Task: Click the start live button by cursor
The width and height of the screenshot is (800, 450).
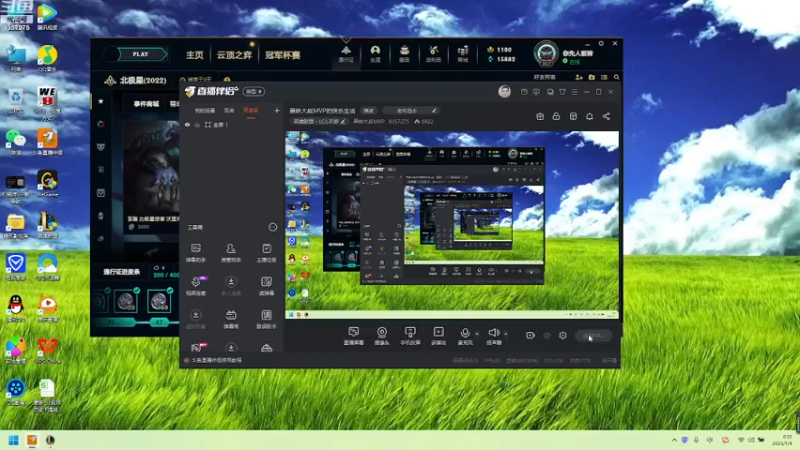Action: pyautogui.click(x=593, y=335)
